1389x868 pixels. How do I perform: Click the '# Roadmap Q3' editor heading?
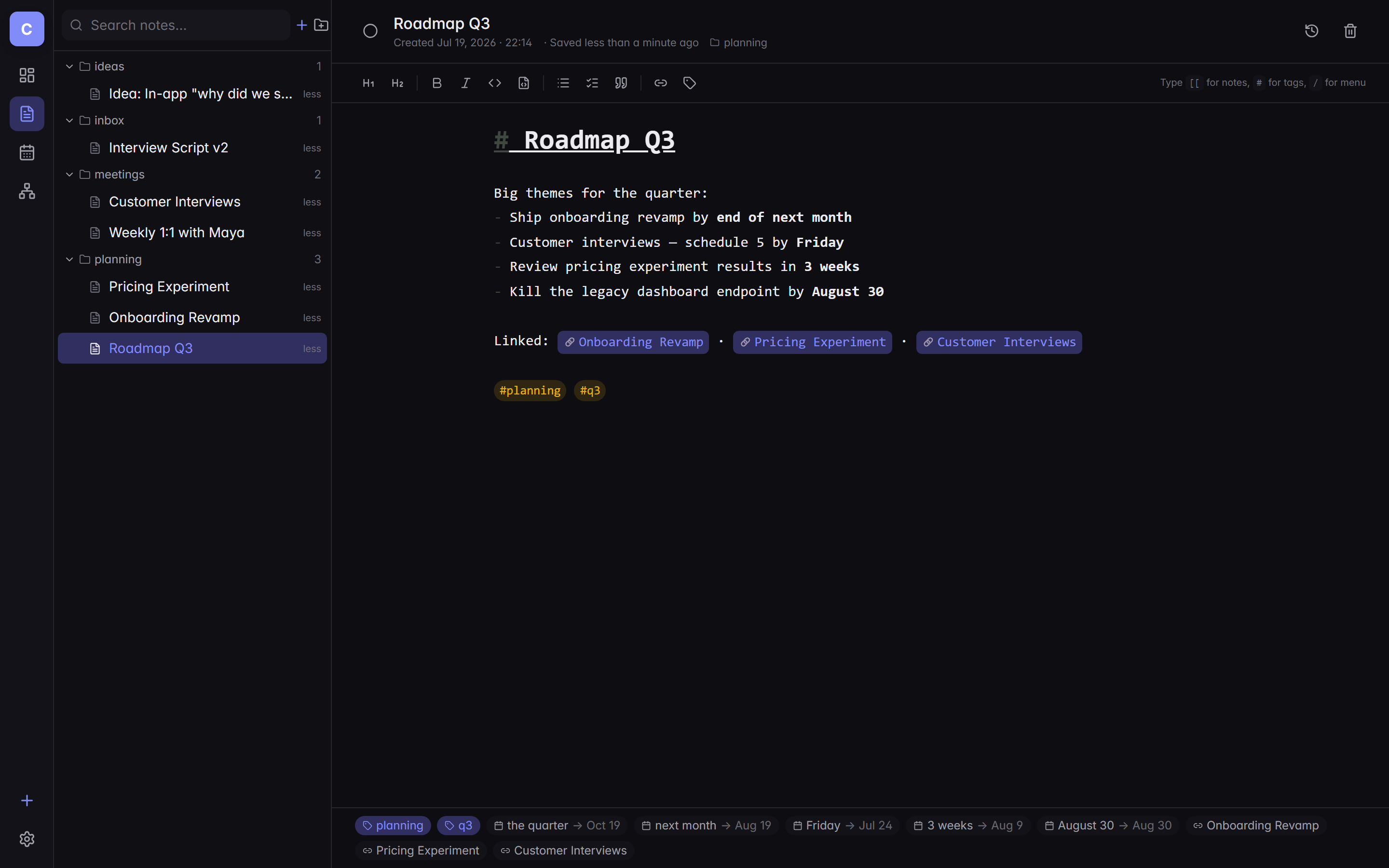coord(585,141)
